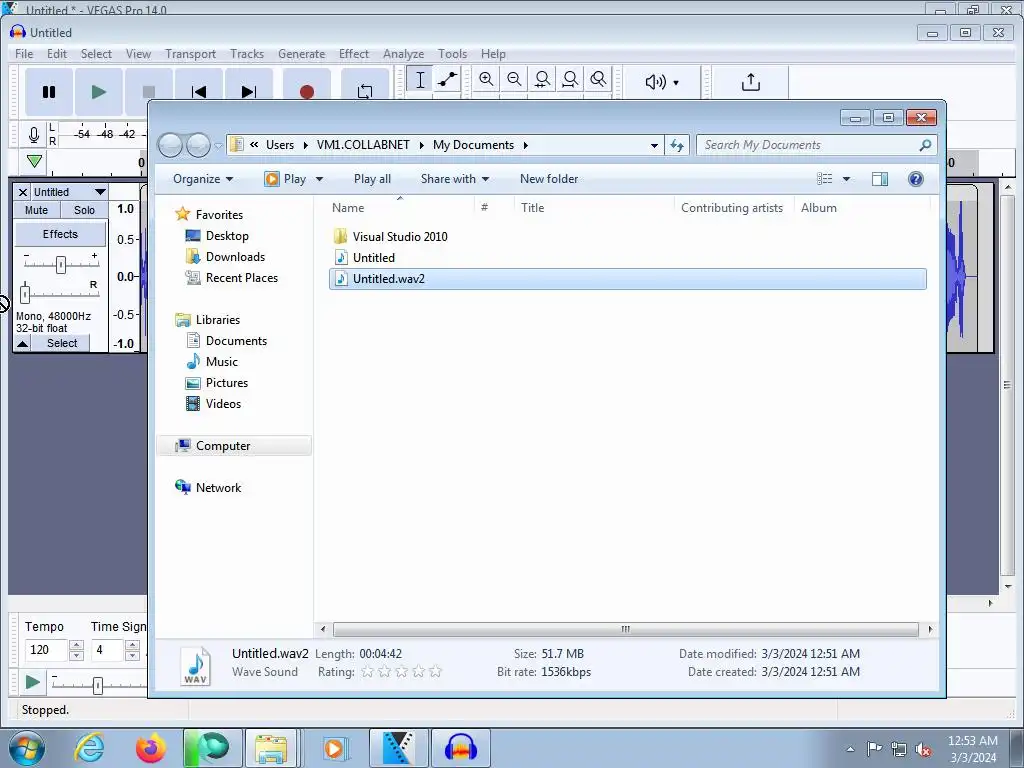The height and width of the screenshot is (768, 1024).
Task: Create a New folder
Action: coord(549,179)
